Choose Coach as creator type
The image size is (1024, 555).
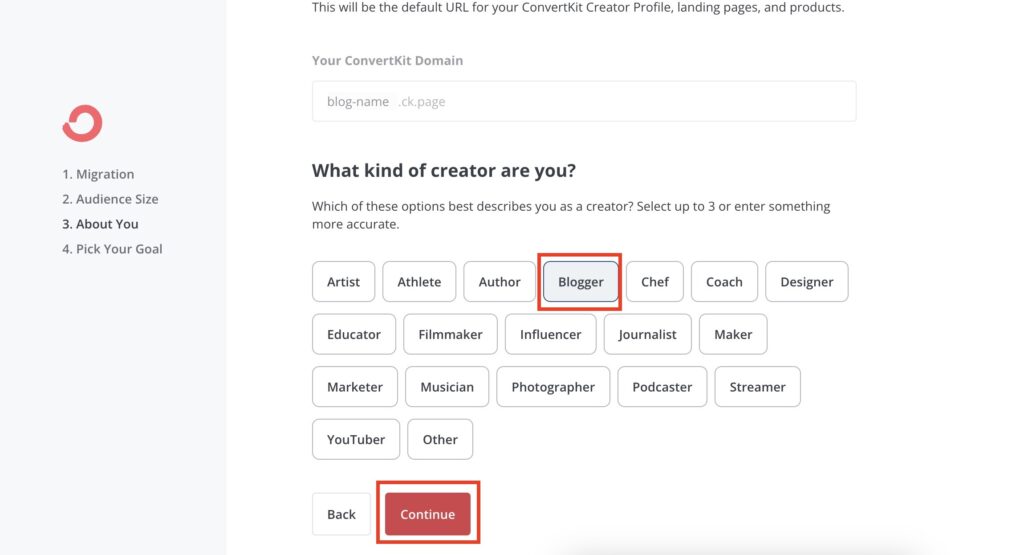[x=724, y=281]
